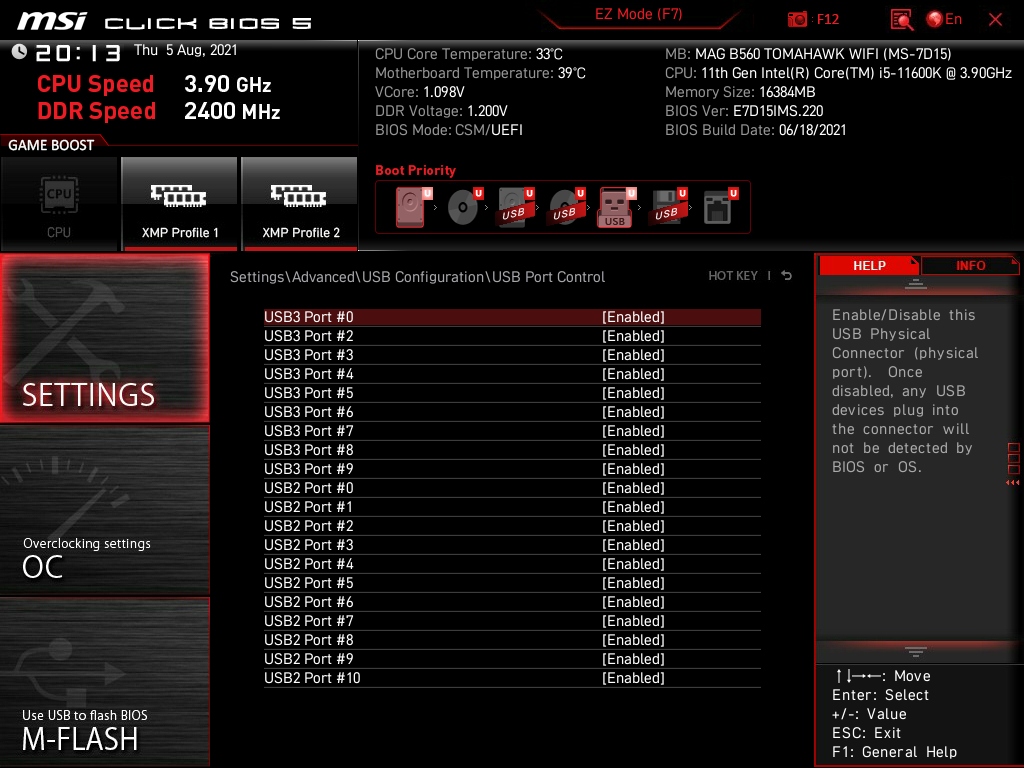Change USB3 Port #9 Enabled setting
The width and height of the screenshot is (1024, 768).
click(633, 469)
